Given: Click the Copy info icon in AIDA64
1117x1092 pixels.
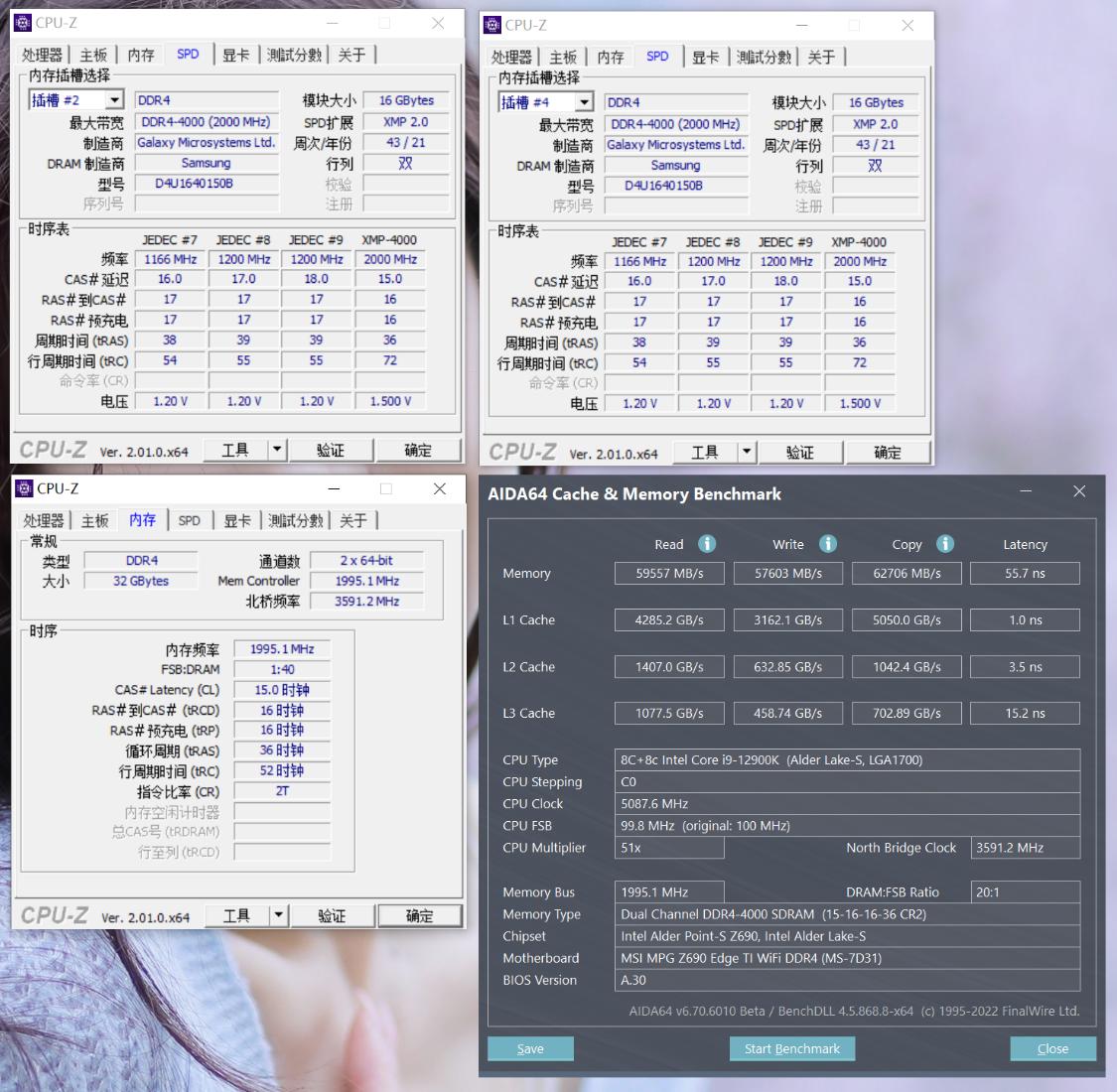Looking at the screenshot, I should point(945,544).
